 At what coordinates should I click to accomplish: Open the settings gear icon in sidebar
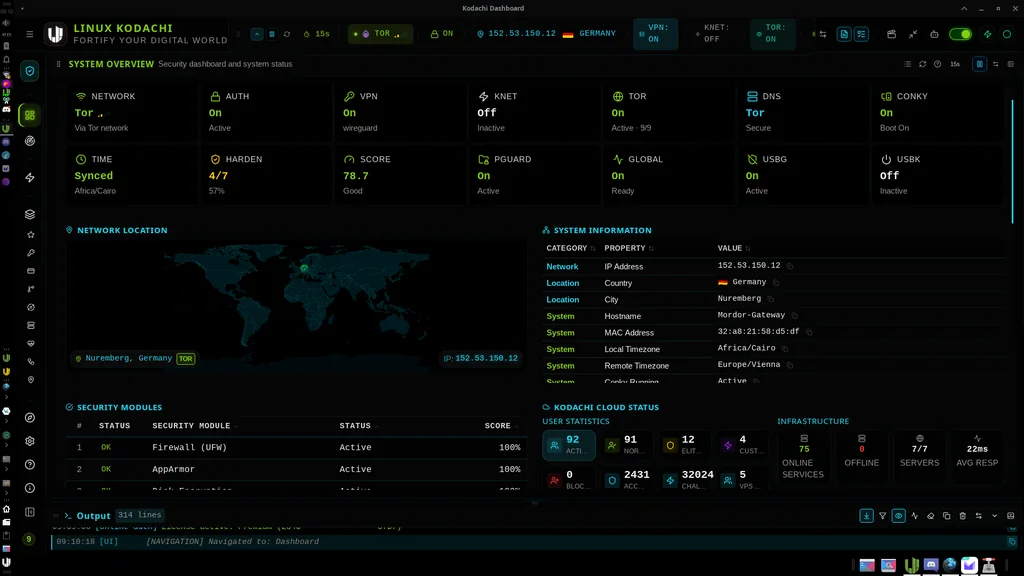(x=30, y=441)
